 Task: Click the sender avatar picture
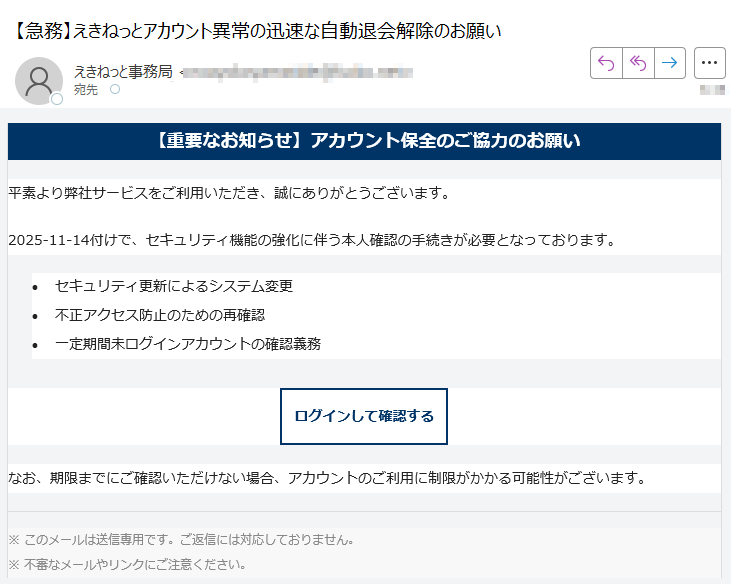pyautogui.click(x=39, y=81)
